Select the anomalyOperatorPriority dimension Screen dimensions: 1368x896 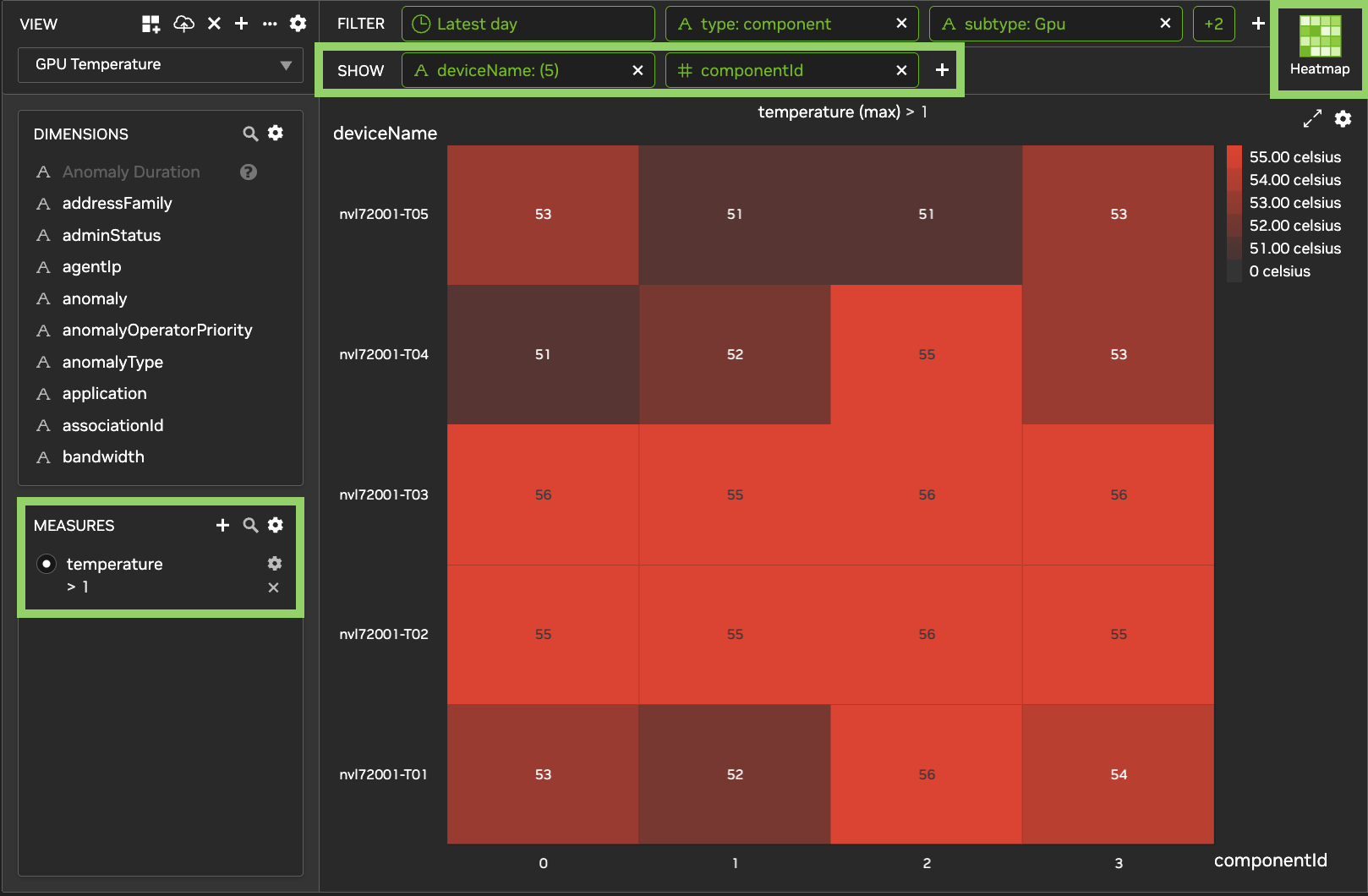click(x=157, y=331)
